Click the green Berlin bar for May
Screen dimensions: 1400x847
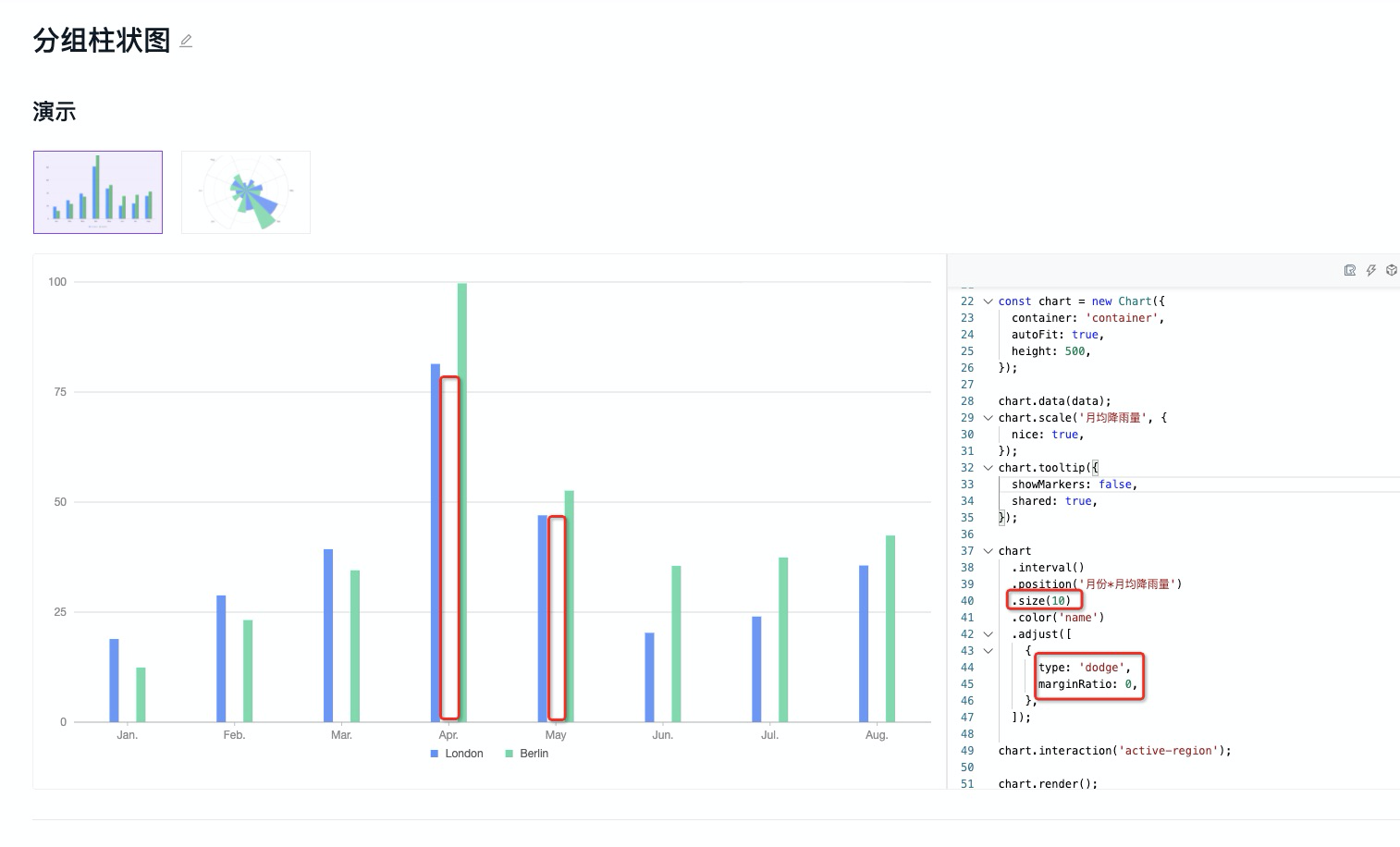point(568,601)
